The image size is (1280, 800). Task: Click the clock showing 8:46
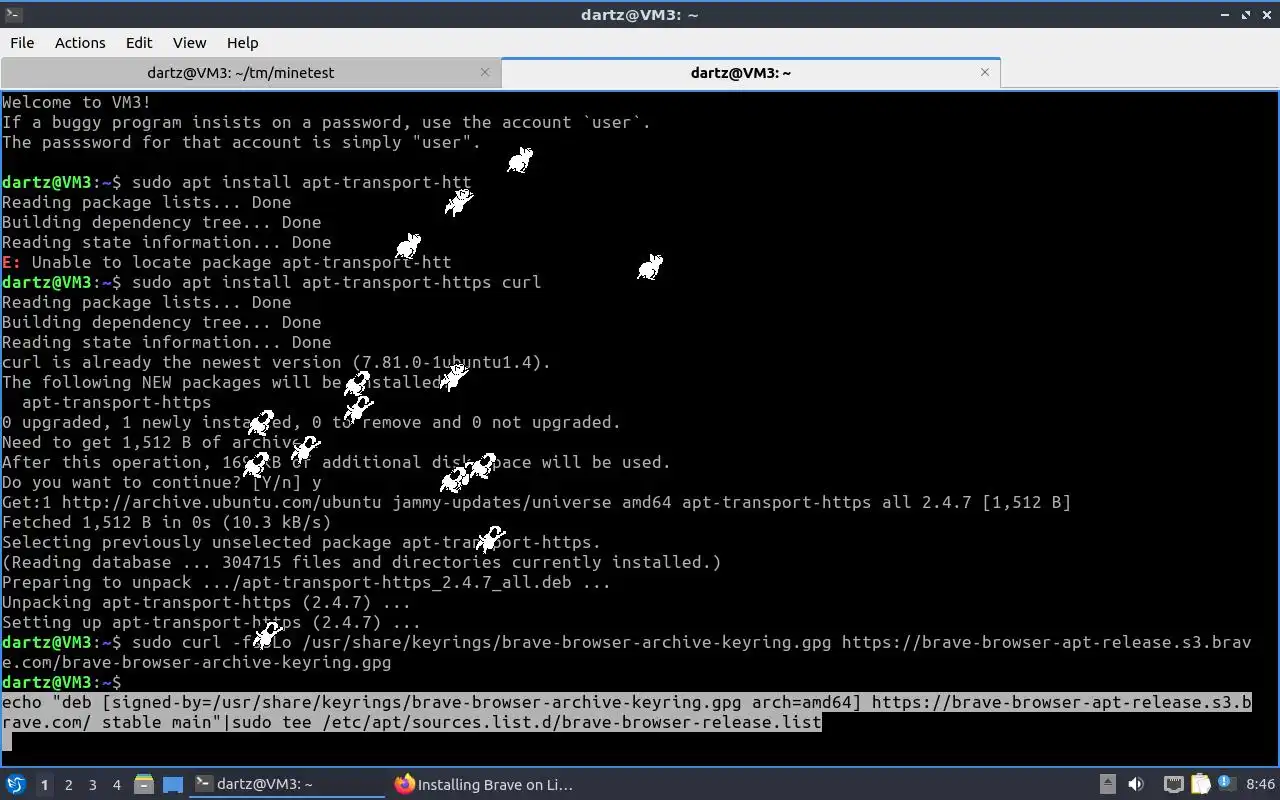tap(1261, 785)
